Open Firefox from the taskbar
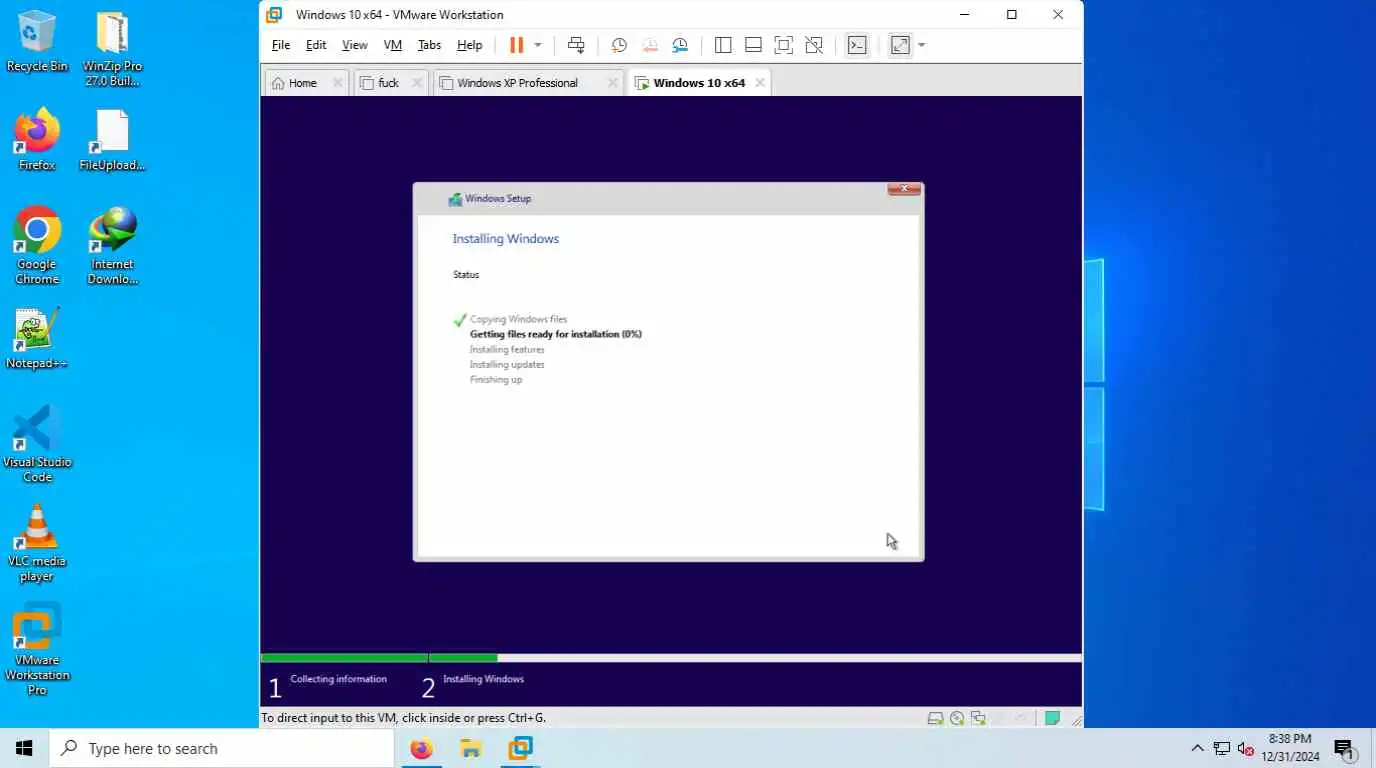The height and width of the screenshot is (768, 1376). 422,748
